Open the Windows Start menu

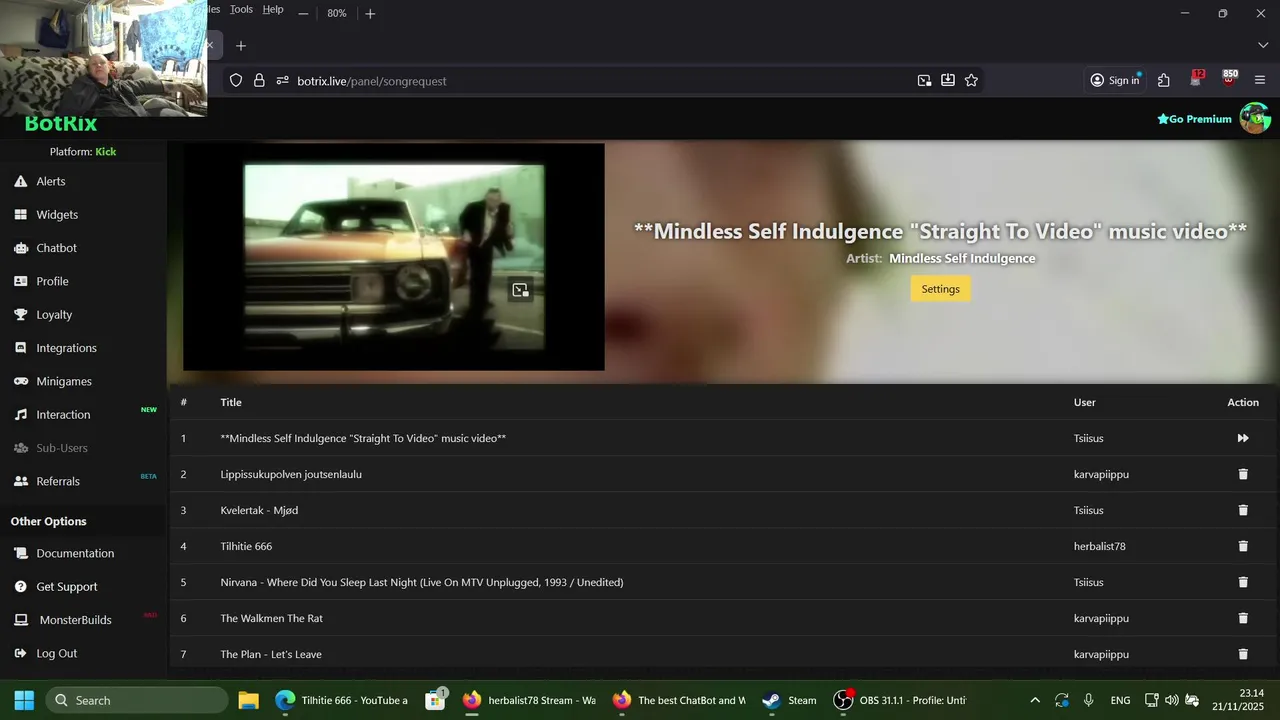[24, 700]
